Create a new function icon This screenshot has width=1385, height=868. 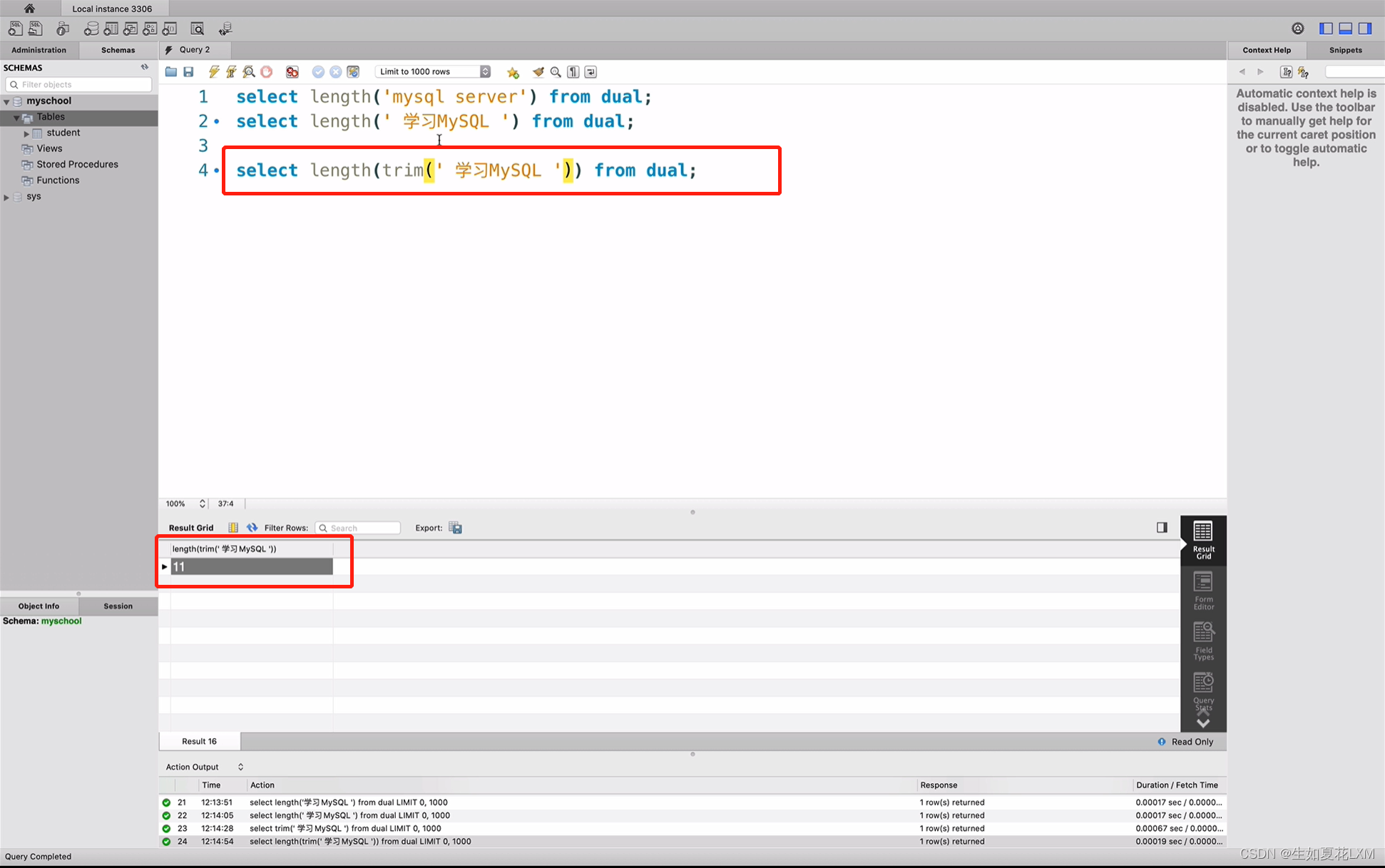coord(170,29)
